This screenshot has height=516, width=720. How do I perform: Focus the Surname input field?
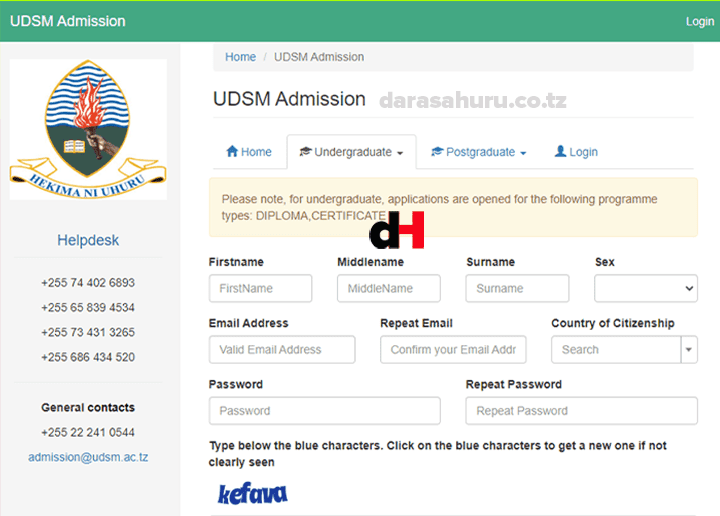click(x=517, y=288)
